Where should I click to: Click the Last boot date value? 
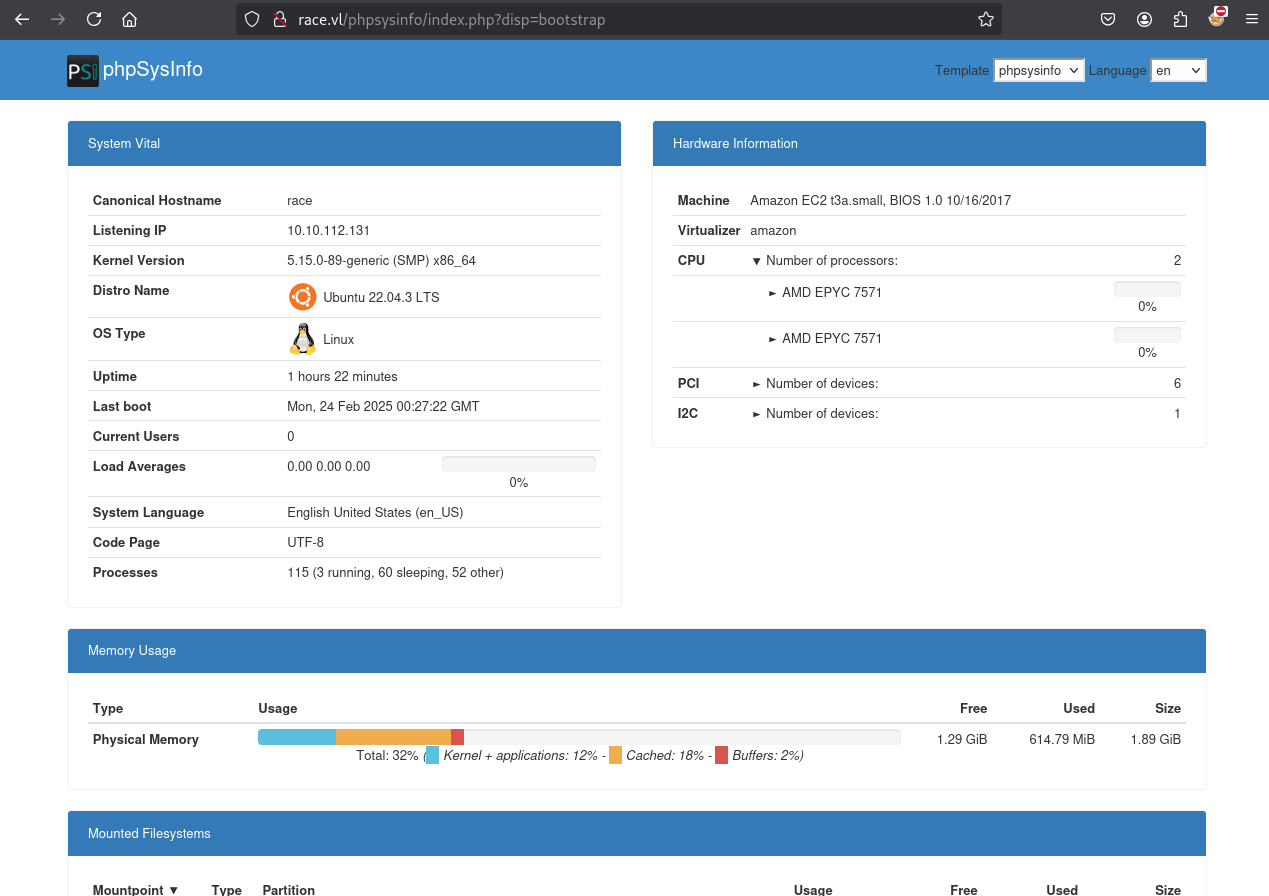click(383, 407)
